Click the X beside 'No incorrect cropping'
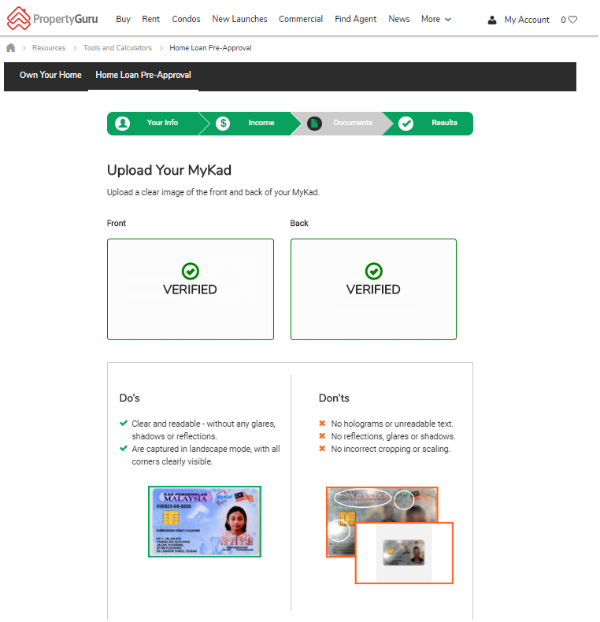This screenshot has height=622, width=600. click(x=322, y=449)
